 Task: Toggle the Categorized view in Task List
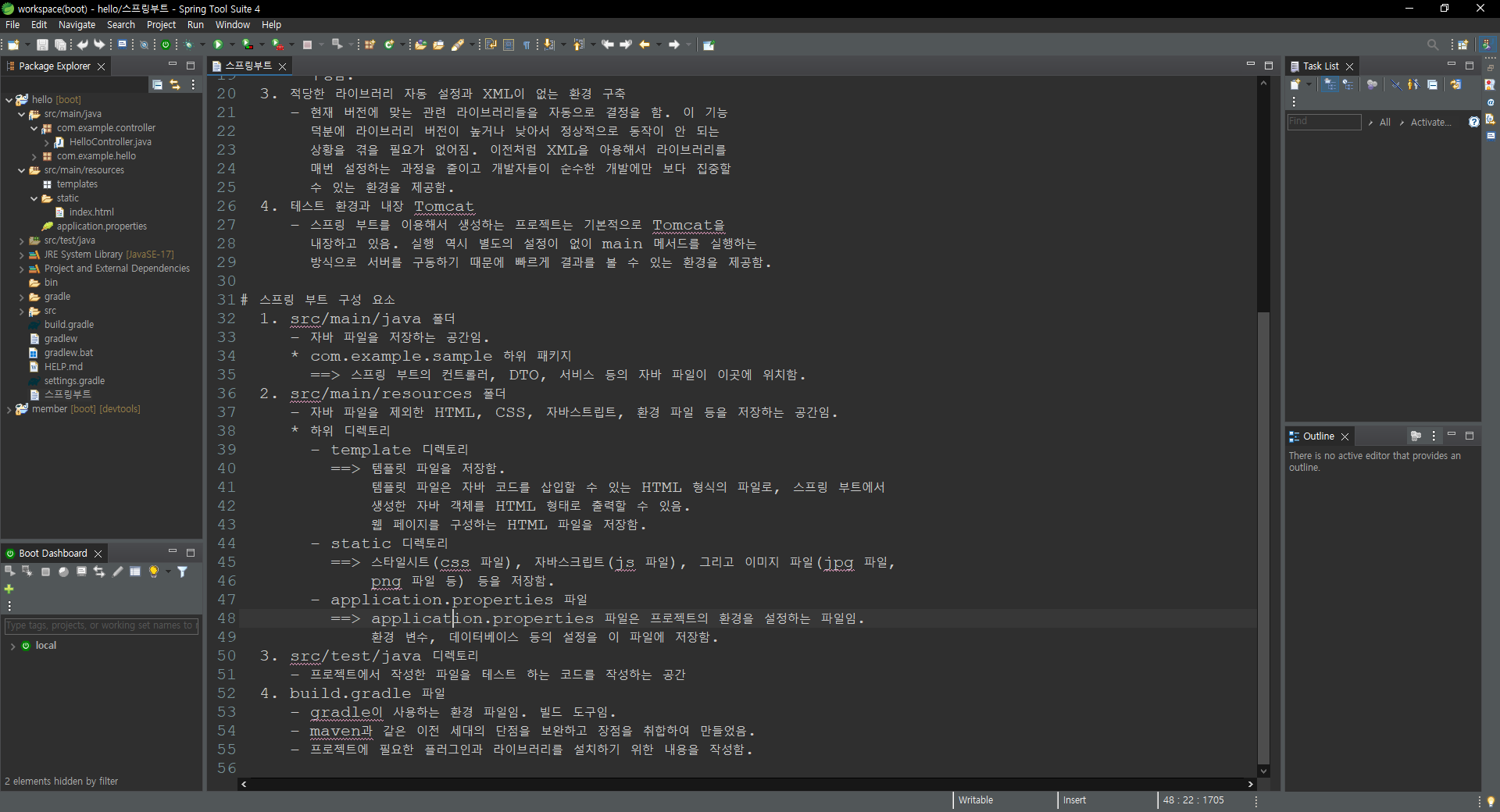1330,84
